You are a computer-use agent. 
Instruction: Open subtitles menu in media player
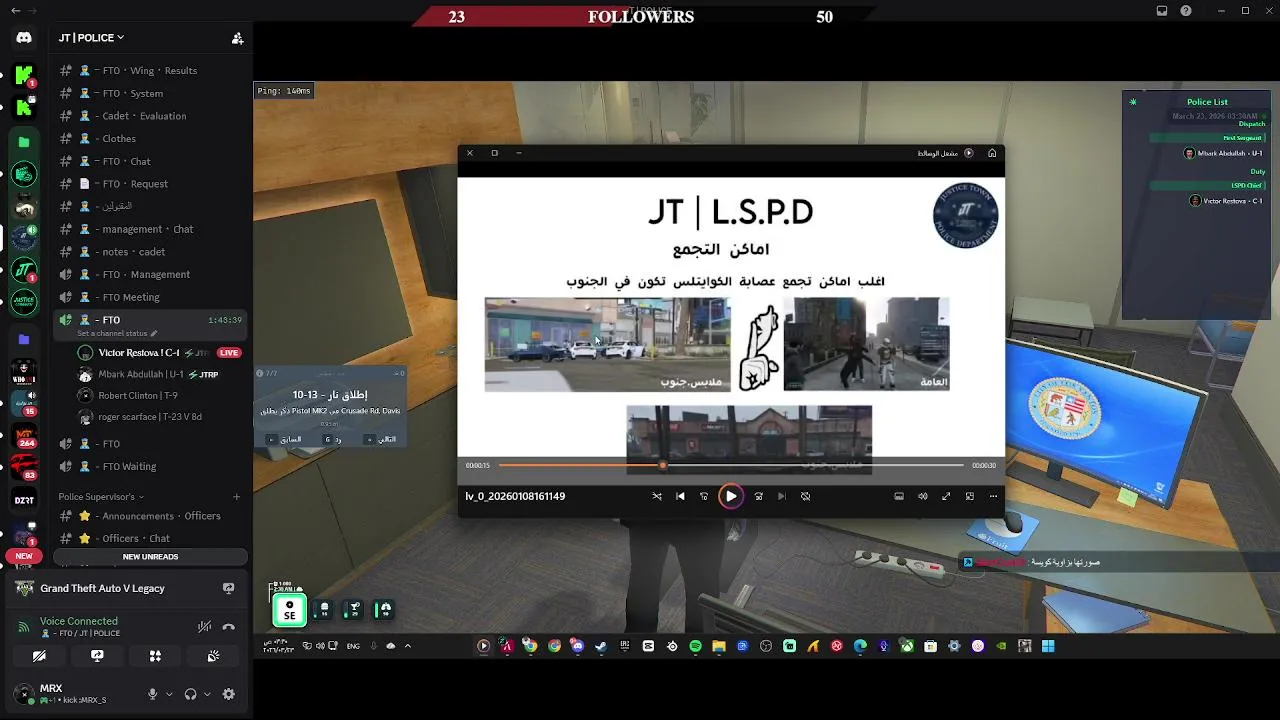click(x=899, y=496)
